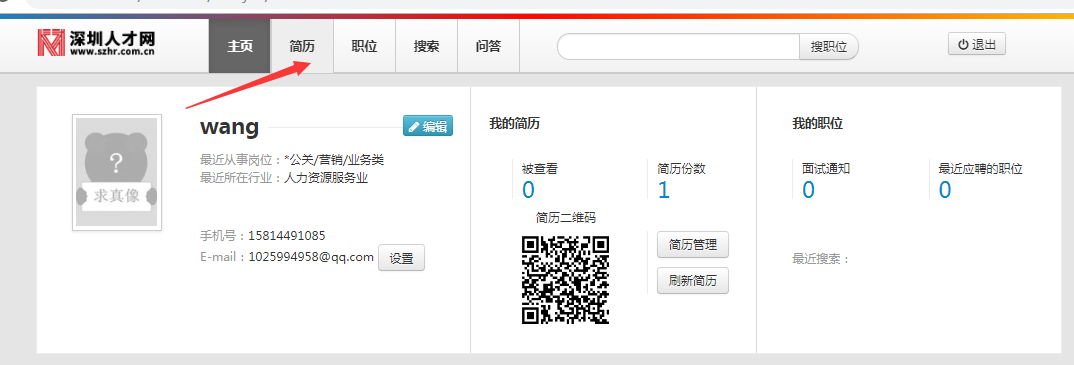The image size is (1074, 365).
Task: Click the 我的简历 section heading
Action: tap(514, 124)
